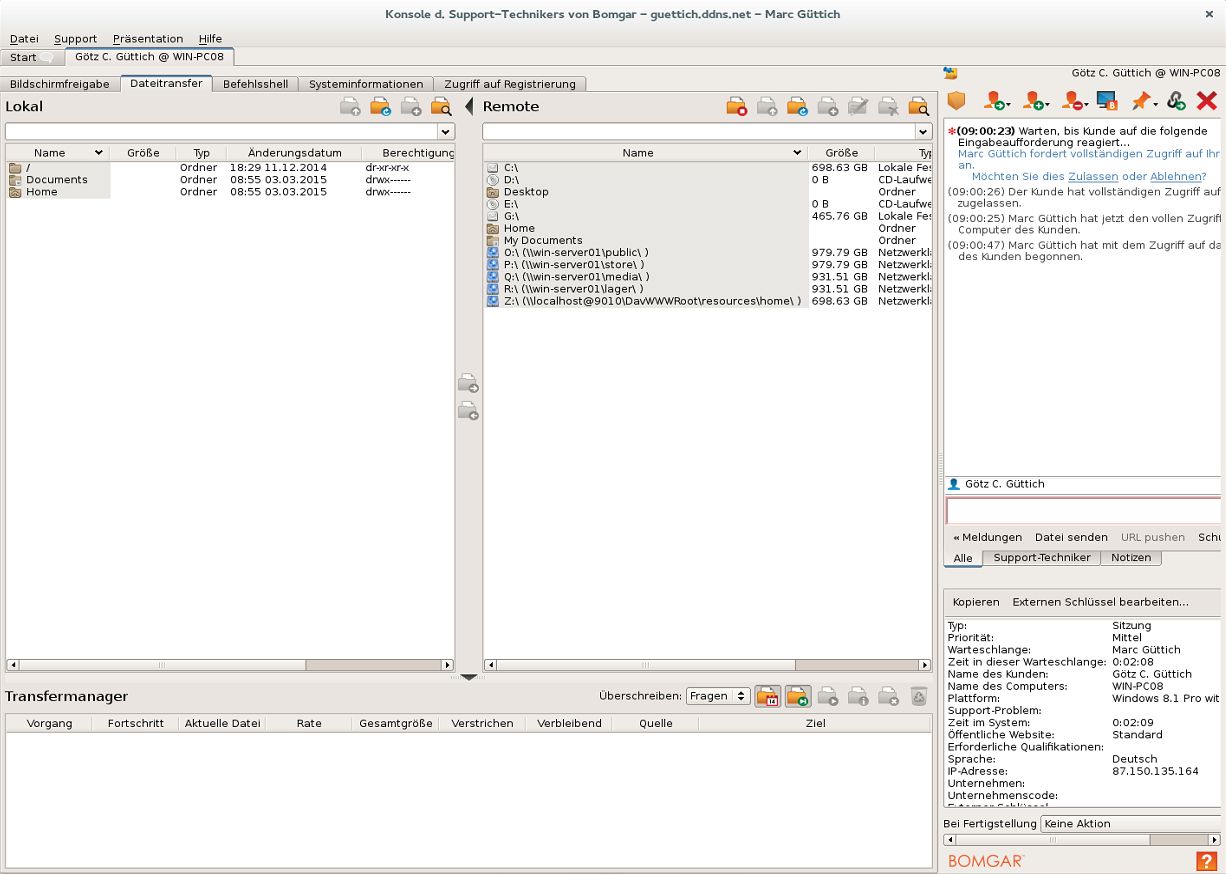Click the red X end session icon
The image size is (1226, 874).
(x=1206, y=101)
